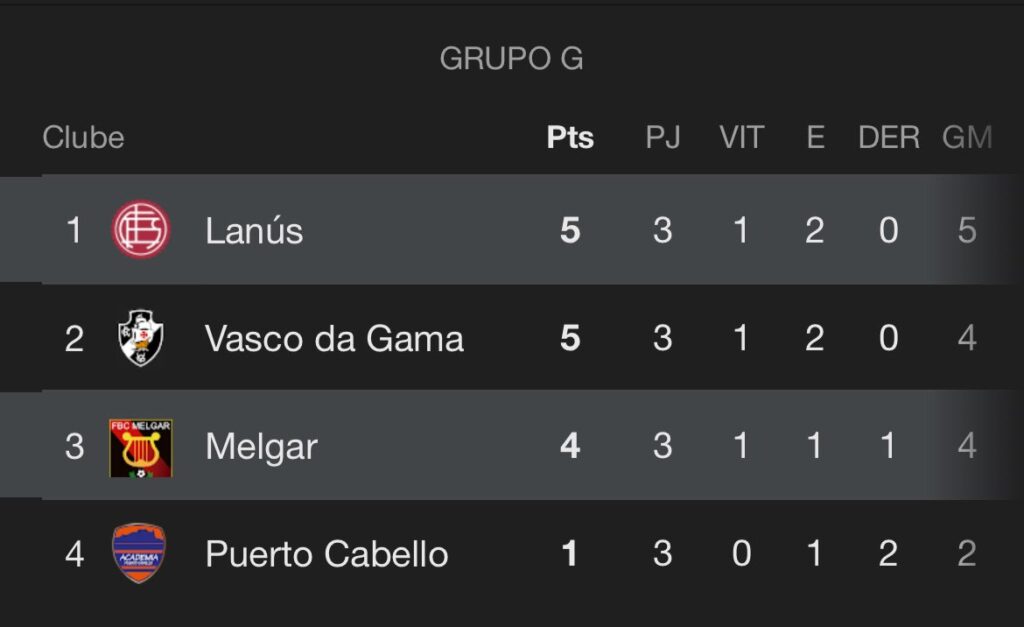The width and height of the screenshot is (1024, 627).
Task: Click the Vasco da Gama crest
Action: 141,338
